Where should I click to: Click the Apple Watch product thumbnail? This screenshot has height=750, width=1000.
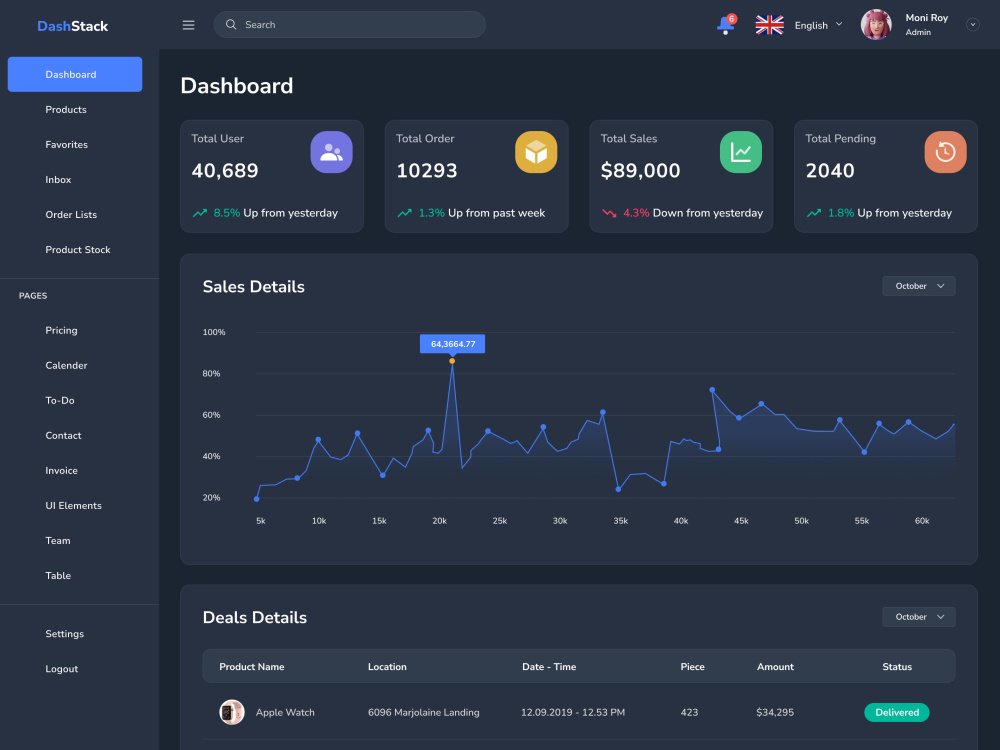[x=232, y=712]
